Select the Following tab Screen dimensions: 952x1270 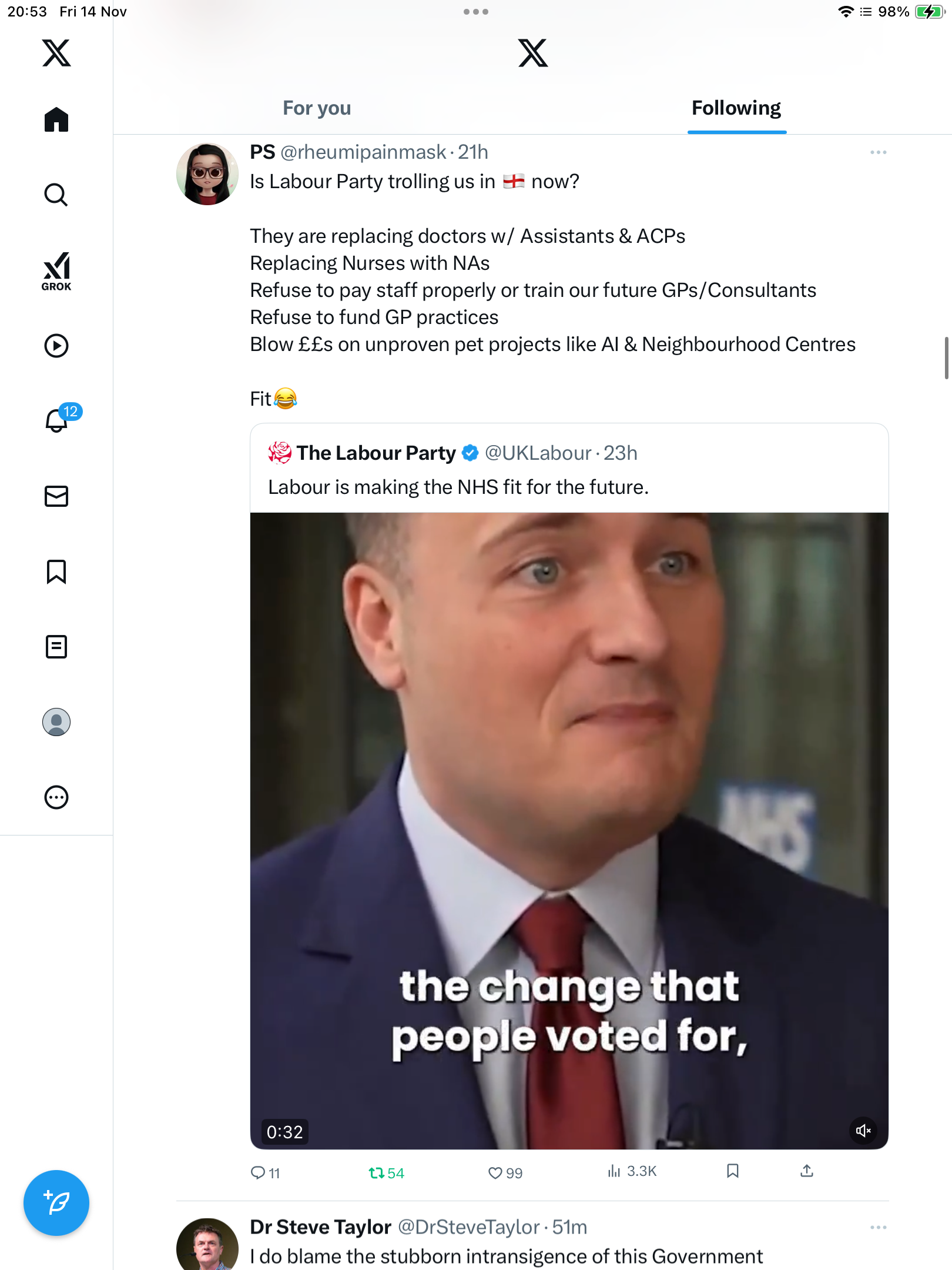[x=736, y=108]
